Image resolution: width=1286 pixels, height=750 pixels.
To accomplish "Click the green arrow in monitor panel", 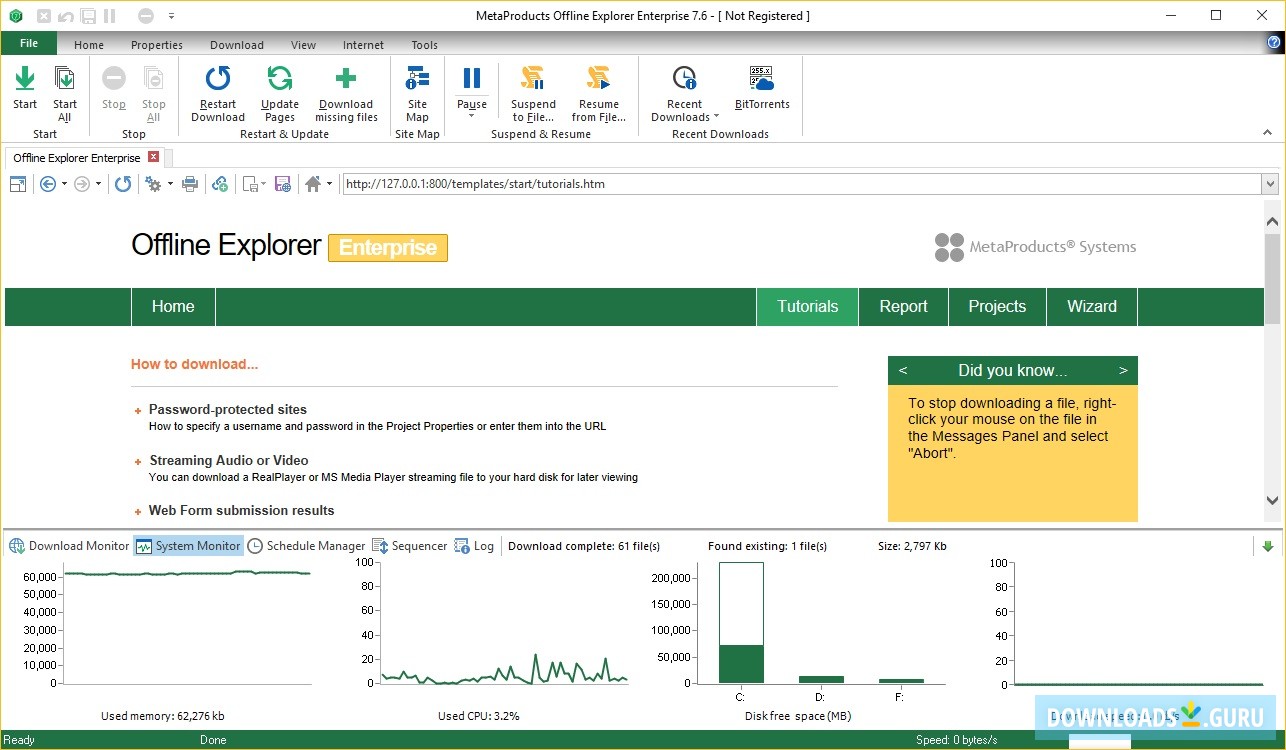I will (1268, 546).
